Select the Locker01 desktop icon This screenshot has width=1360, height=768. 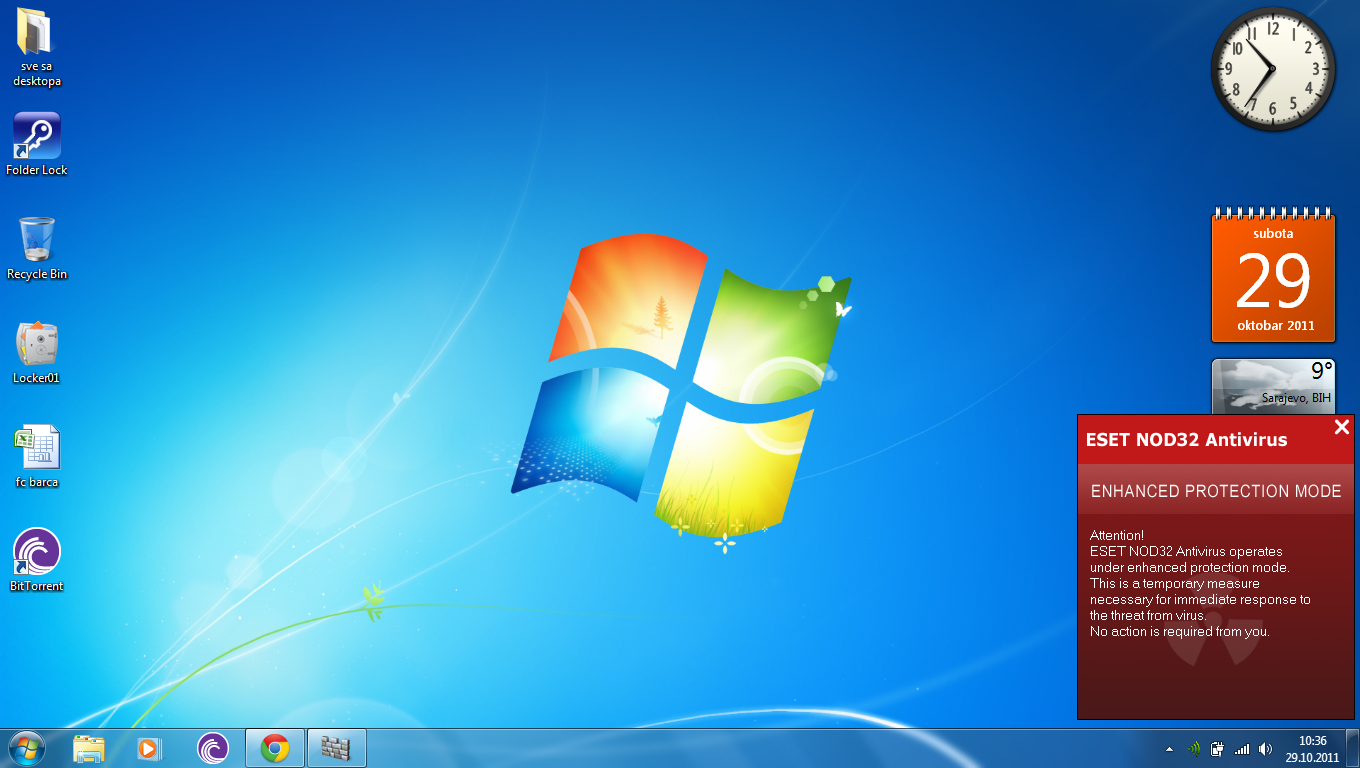click(37, 352)
